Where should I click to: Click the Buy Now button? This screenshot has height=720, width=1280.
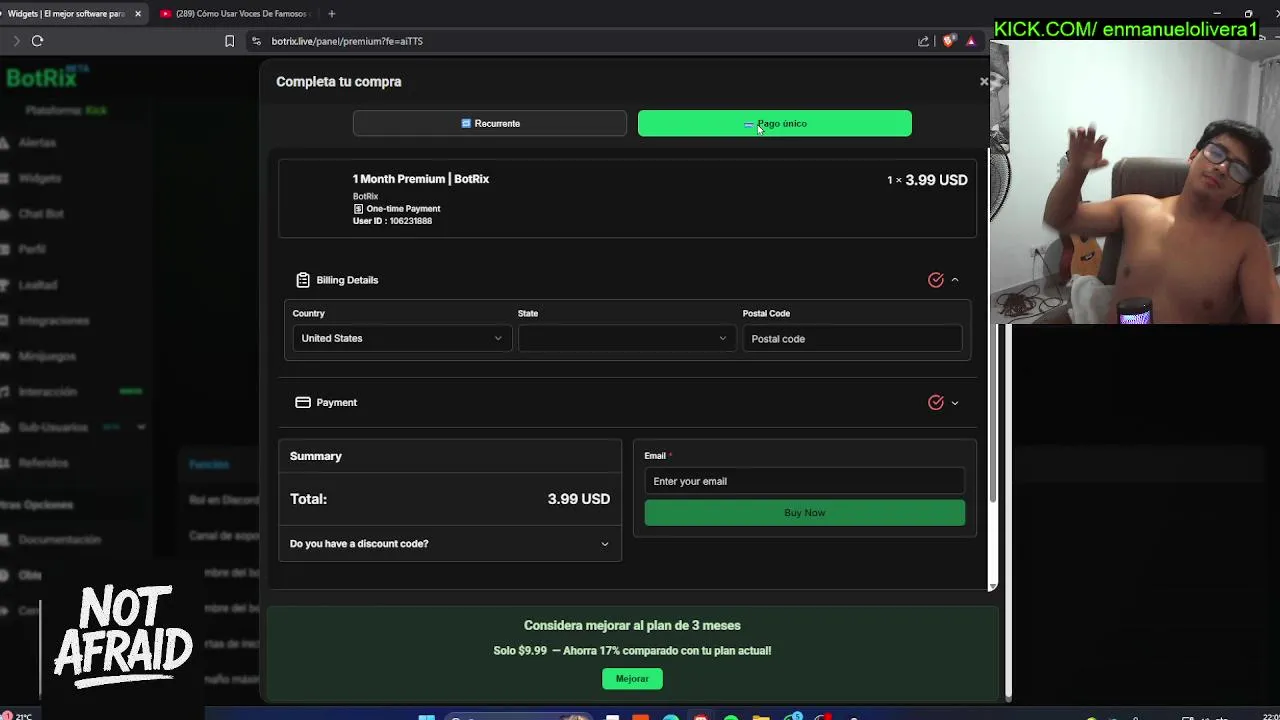tap(805, 513)
